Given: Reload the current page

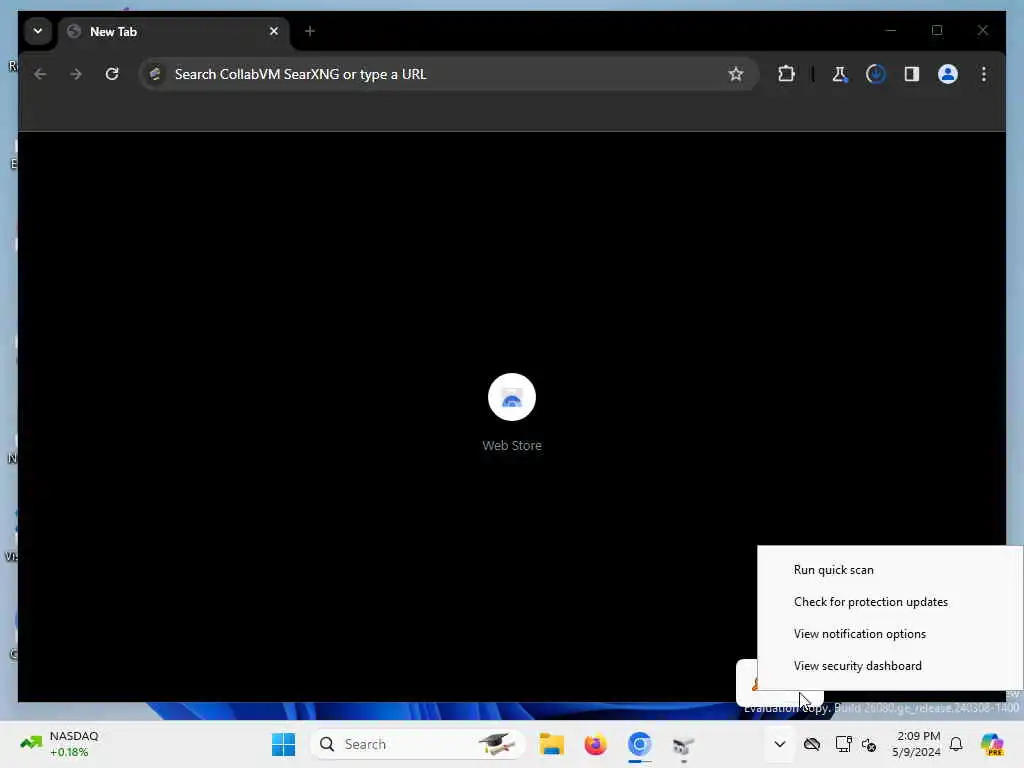Looking at the screenshot, I should point(112,74).
